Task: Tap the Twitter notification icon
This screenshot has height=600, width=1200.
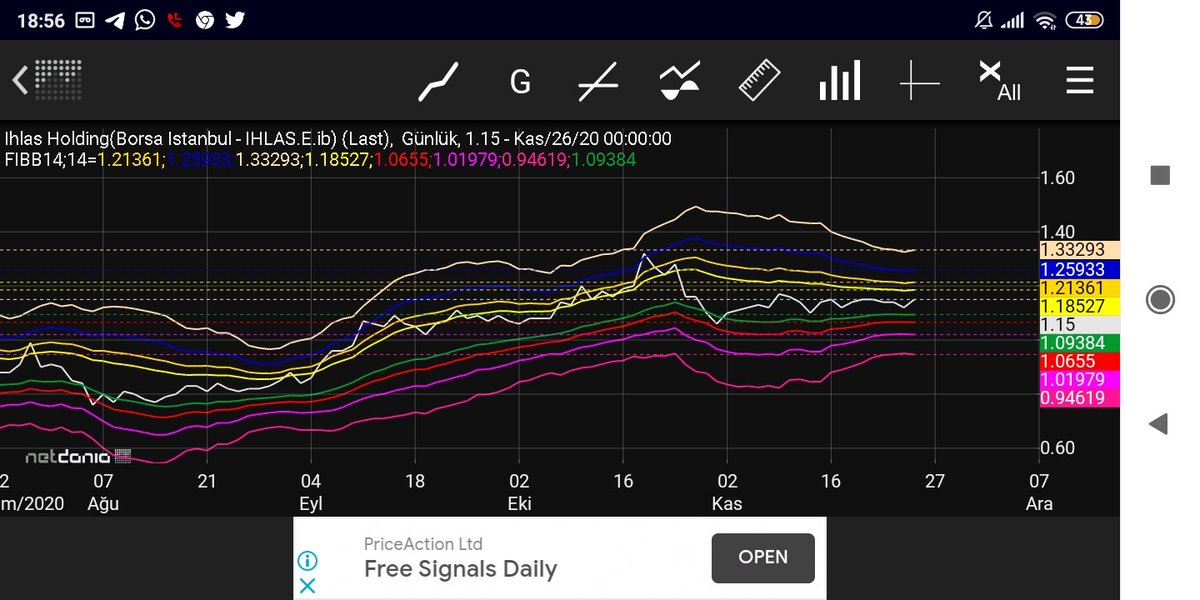Action: 235,20
